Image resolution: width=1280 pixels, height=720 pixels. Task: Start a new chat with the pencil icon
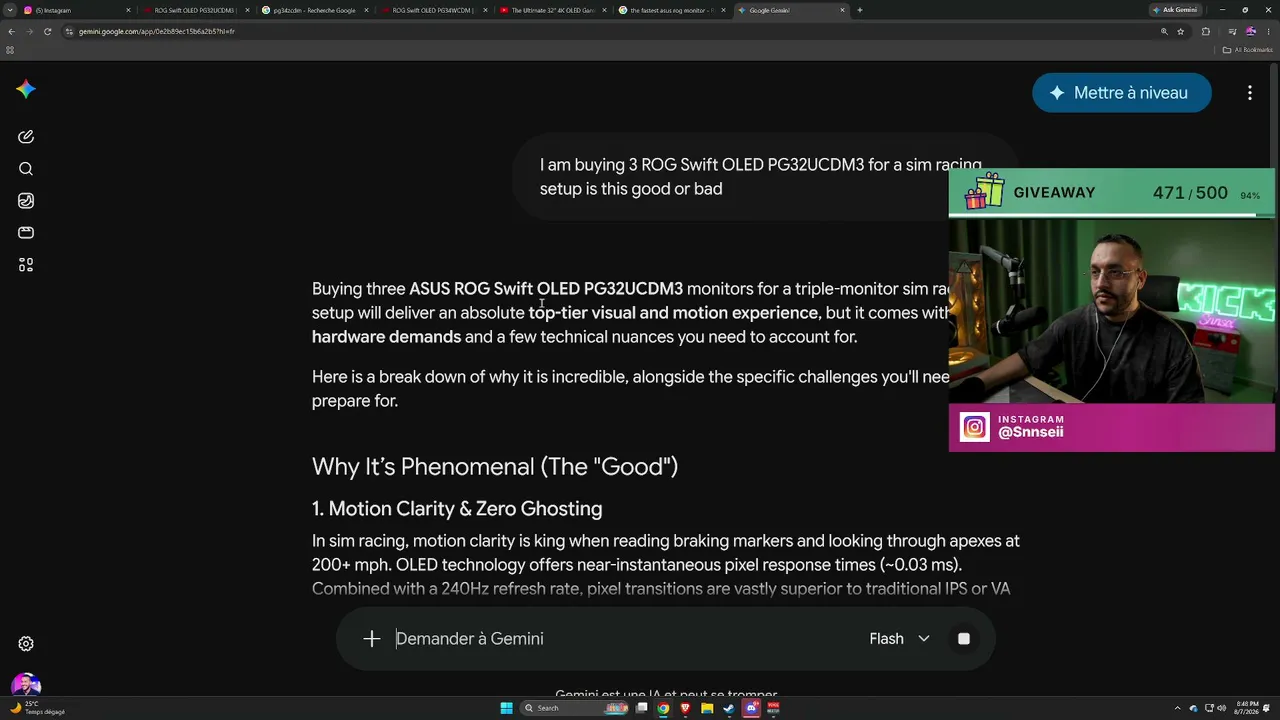click(26, 137)
